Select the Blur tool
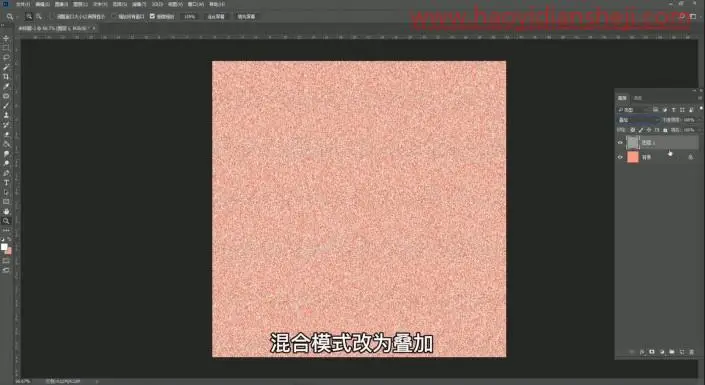Viewport: 705px width, 385px height. [6, 154]
